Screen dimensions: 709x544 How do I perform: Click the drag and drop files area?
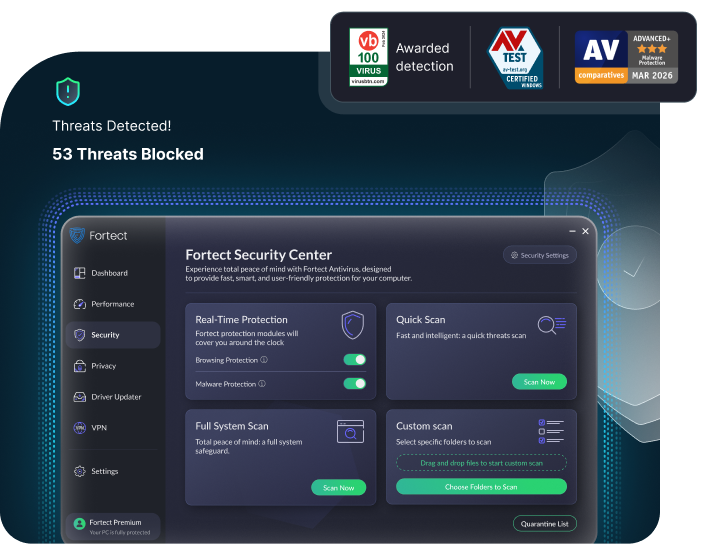tap(482, 463)
